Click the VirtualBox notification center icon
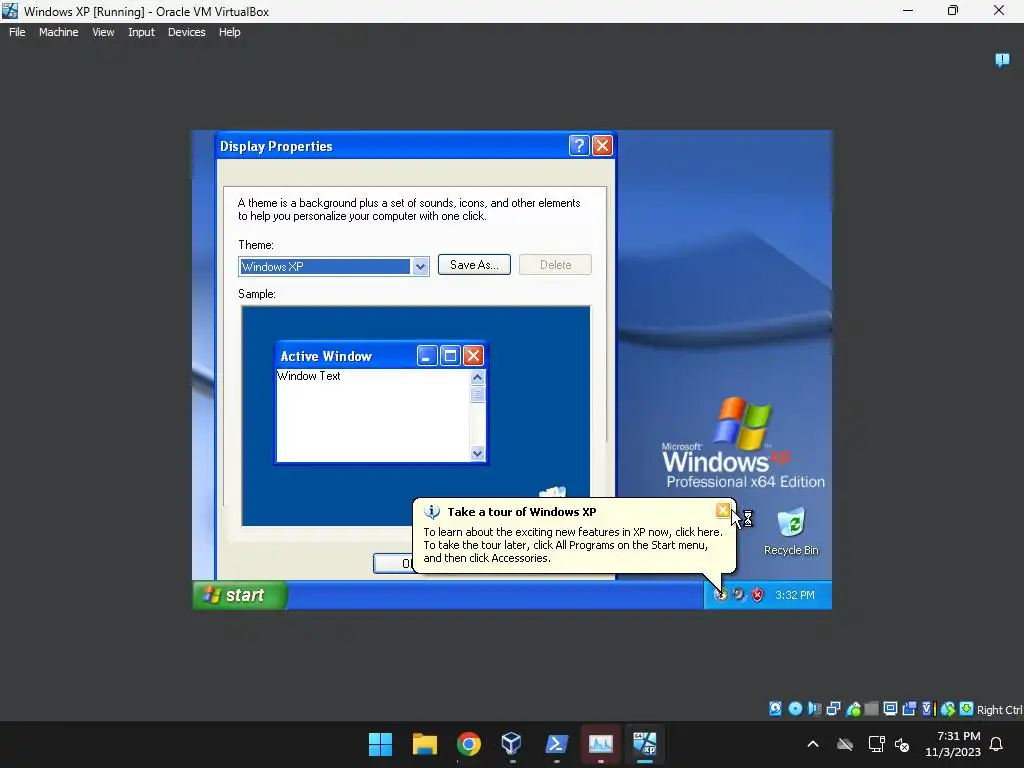The height and width of the screenshot is (768, 1024). (1002, 60)
